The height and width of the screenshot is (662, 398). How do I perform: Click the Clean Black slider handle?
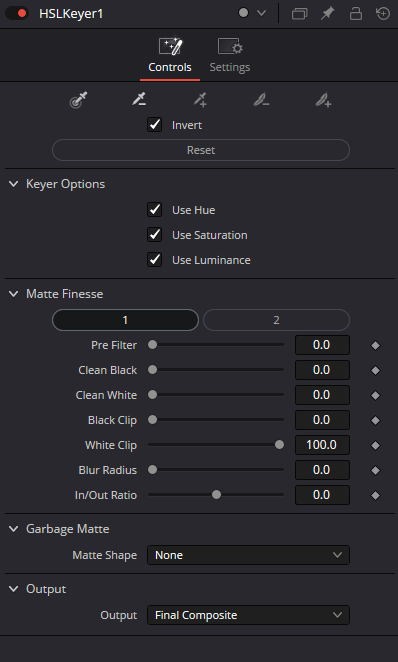pos(152,370)
